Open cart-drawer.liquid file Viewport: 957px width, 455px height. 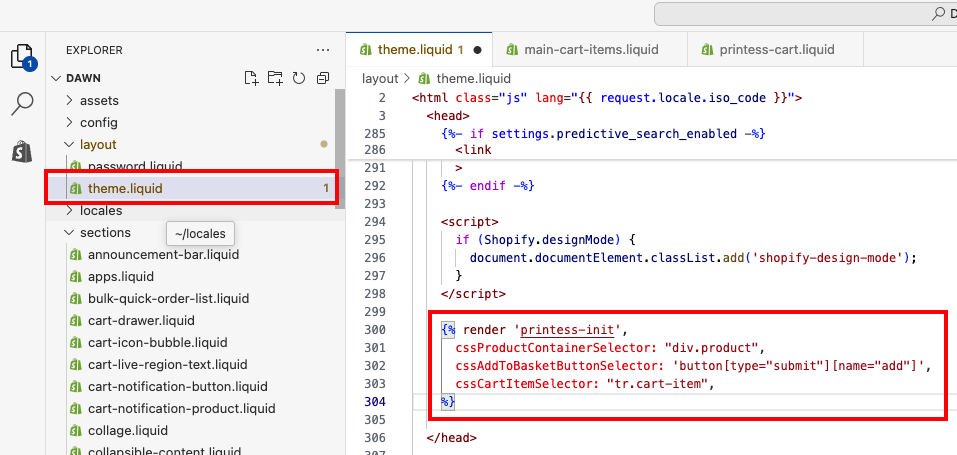point(140,320)
